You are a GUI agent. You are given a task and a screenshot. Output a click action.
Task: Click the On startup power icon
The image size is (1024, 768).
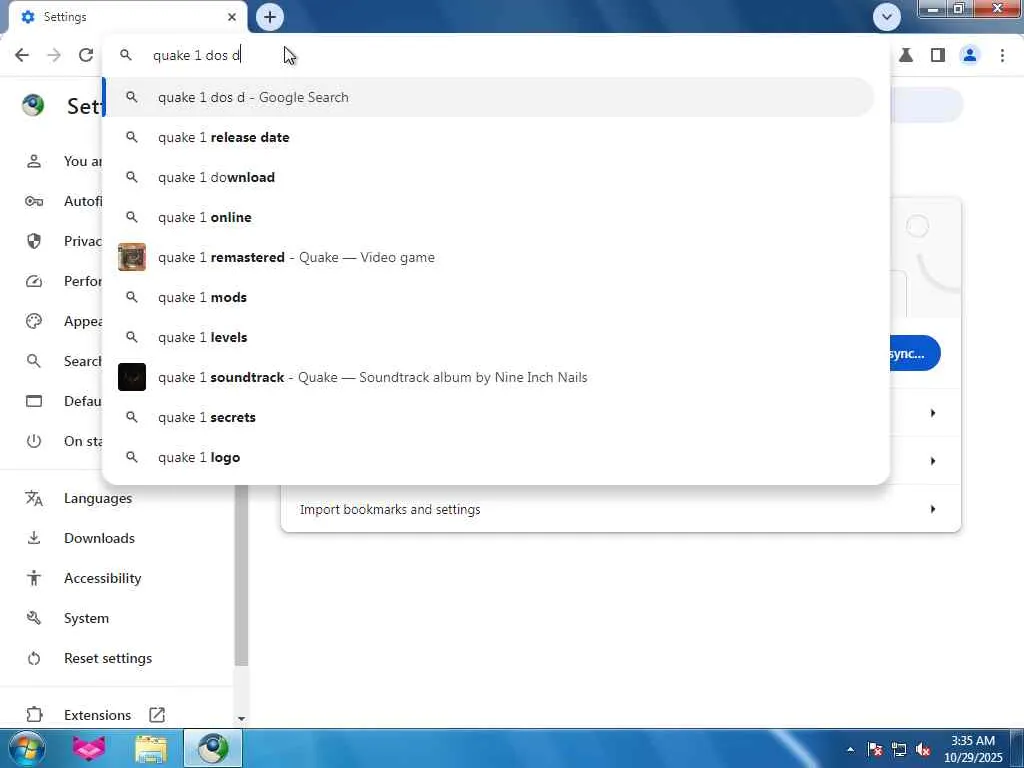pos(34,441)
